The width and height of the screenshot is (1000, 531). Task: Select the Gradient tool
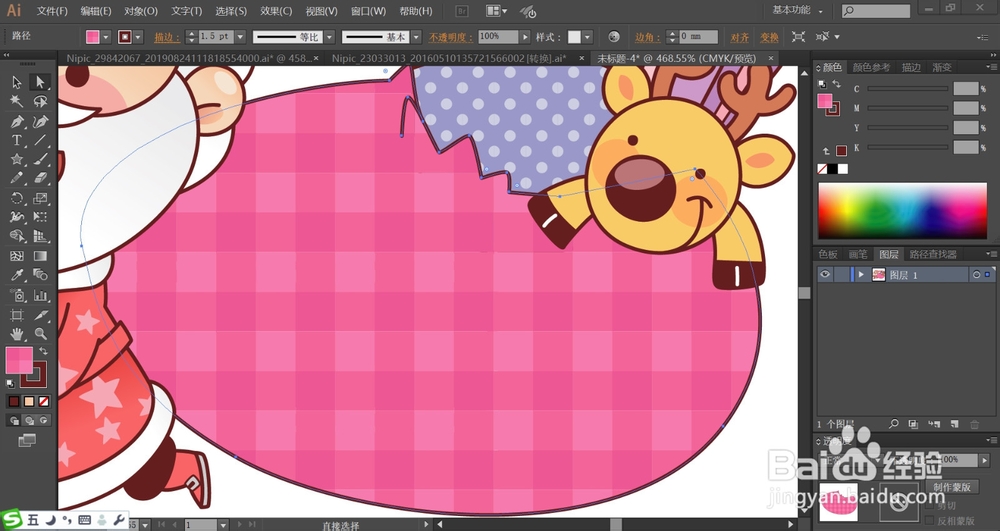coord(40,256)
